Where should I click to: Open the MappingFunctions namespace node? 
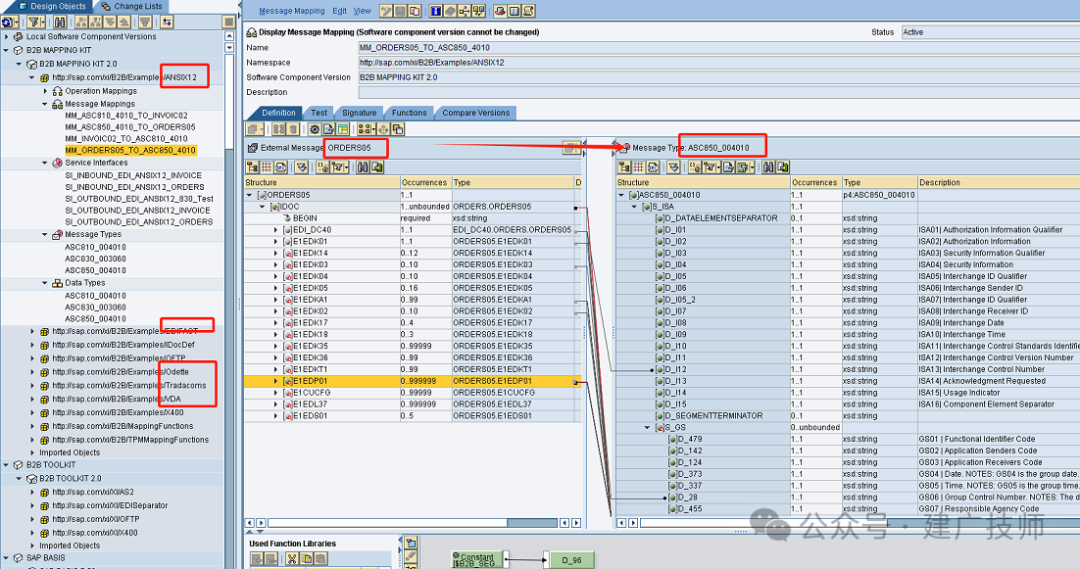[x=123, y=426]
